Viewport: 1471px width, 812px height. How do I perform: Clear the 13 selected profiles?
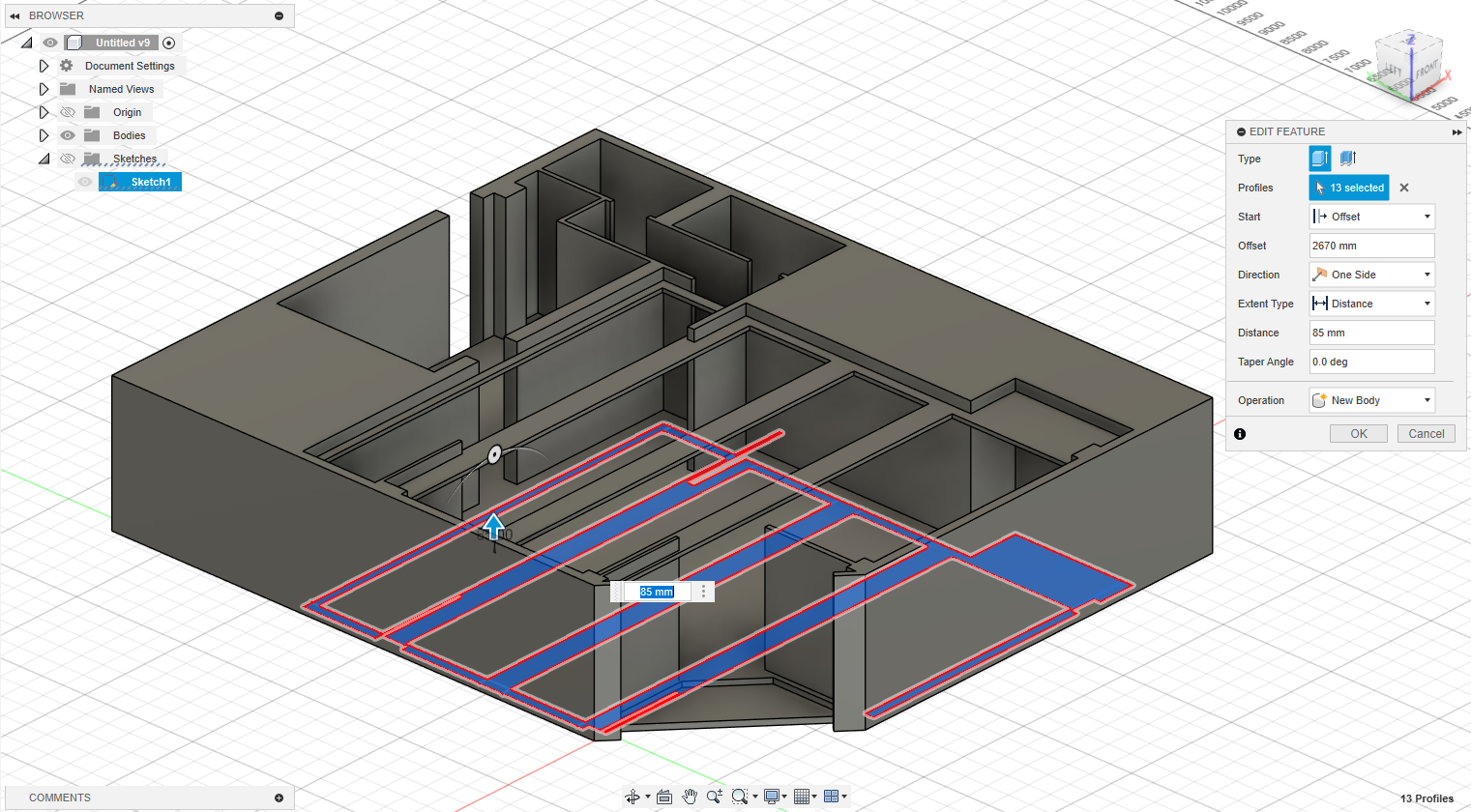[1404, 188]
